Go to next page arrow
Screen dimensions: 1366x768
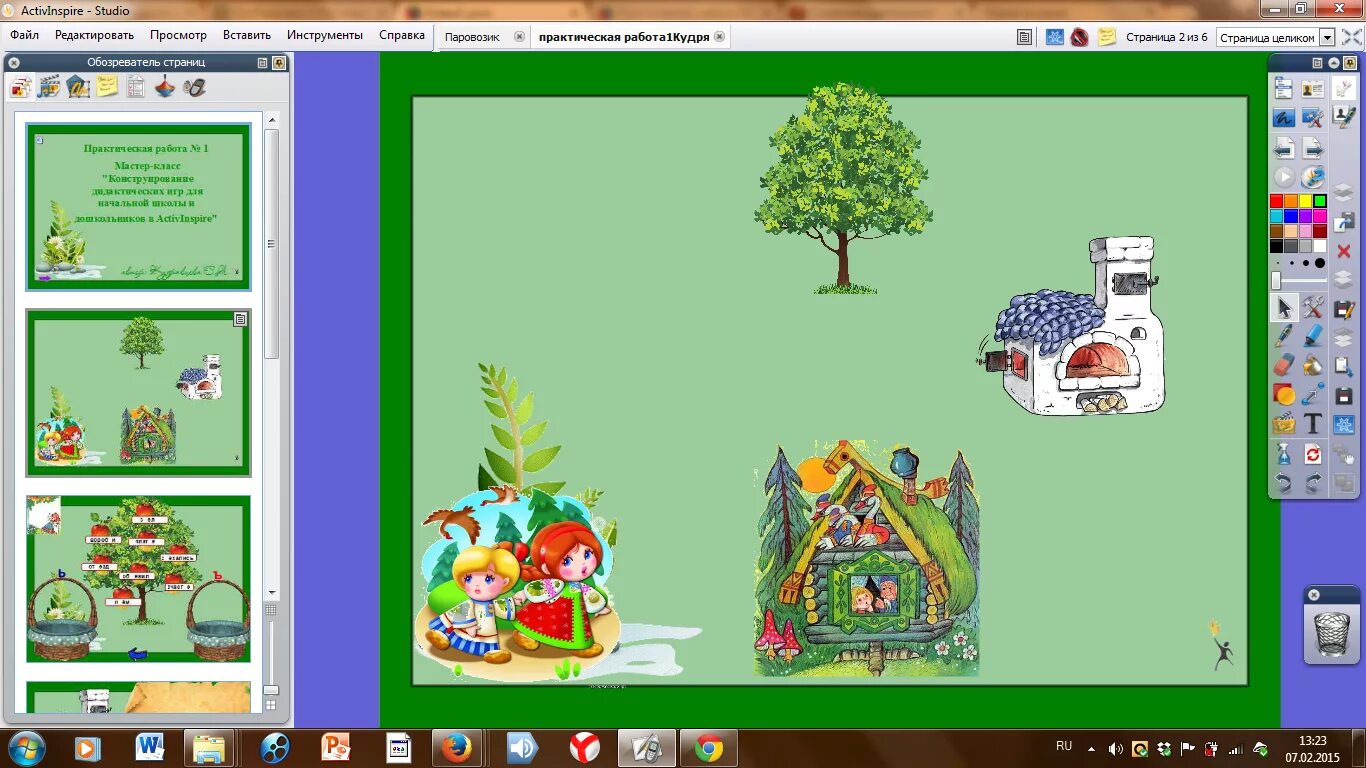pyautogui.click(x=1313, y=148)
